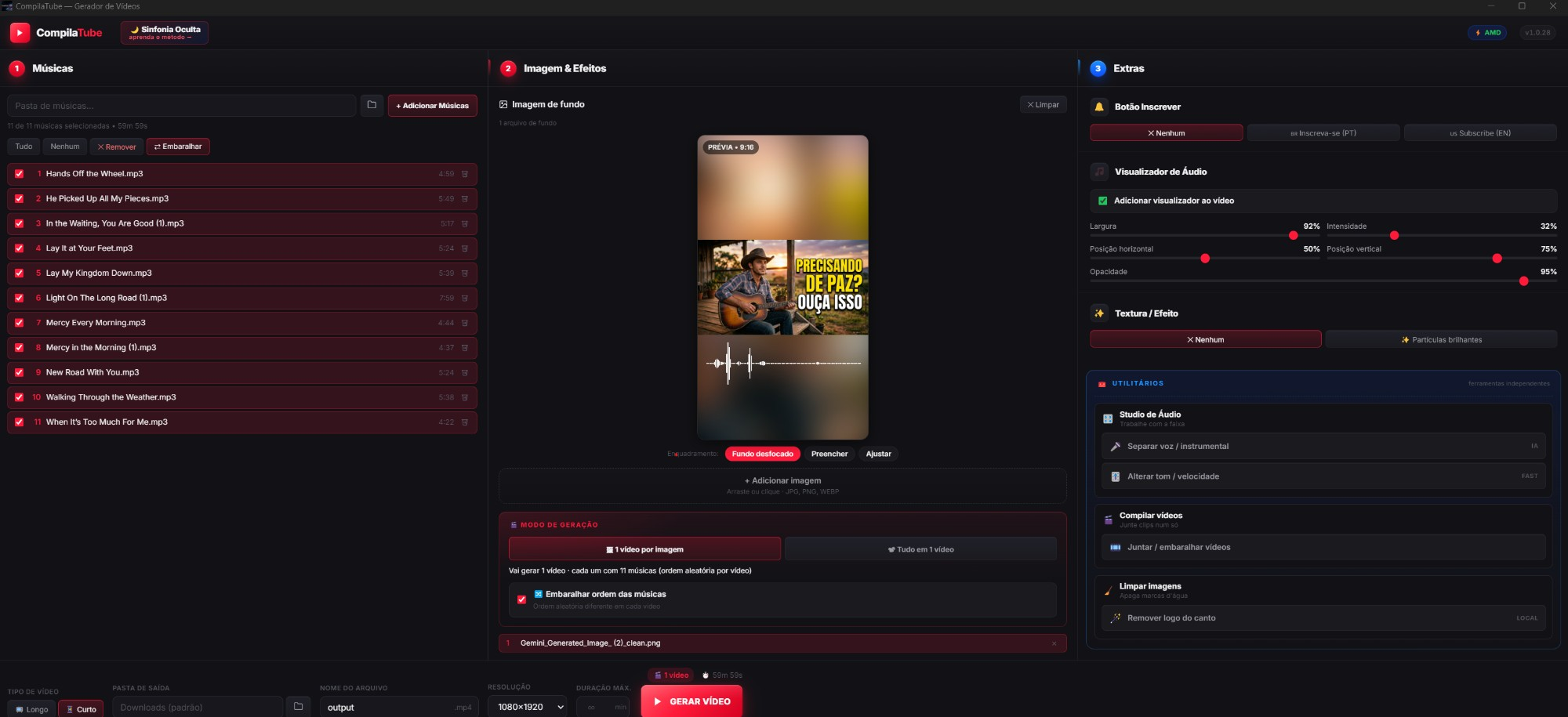Image resolution: width=1568 pixels, height=717 pixels.
Task: Click trash icon for He Picked Up All My Pieces.mp3
Action: click(x=465, y=199)
